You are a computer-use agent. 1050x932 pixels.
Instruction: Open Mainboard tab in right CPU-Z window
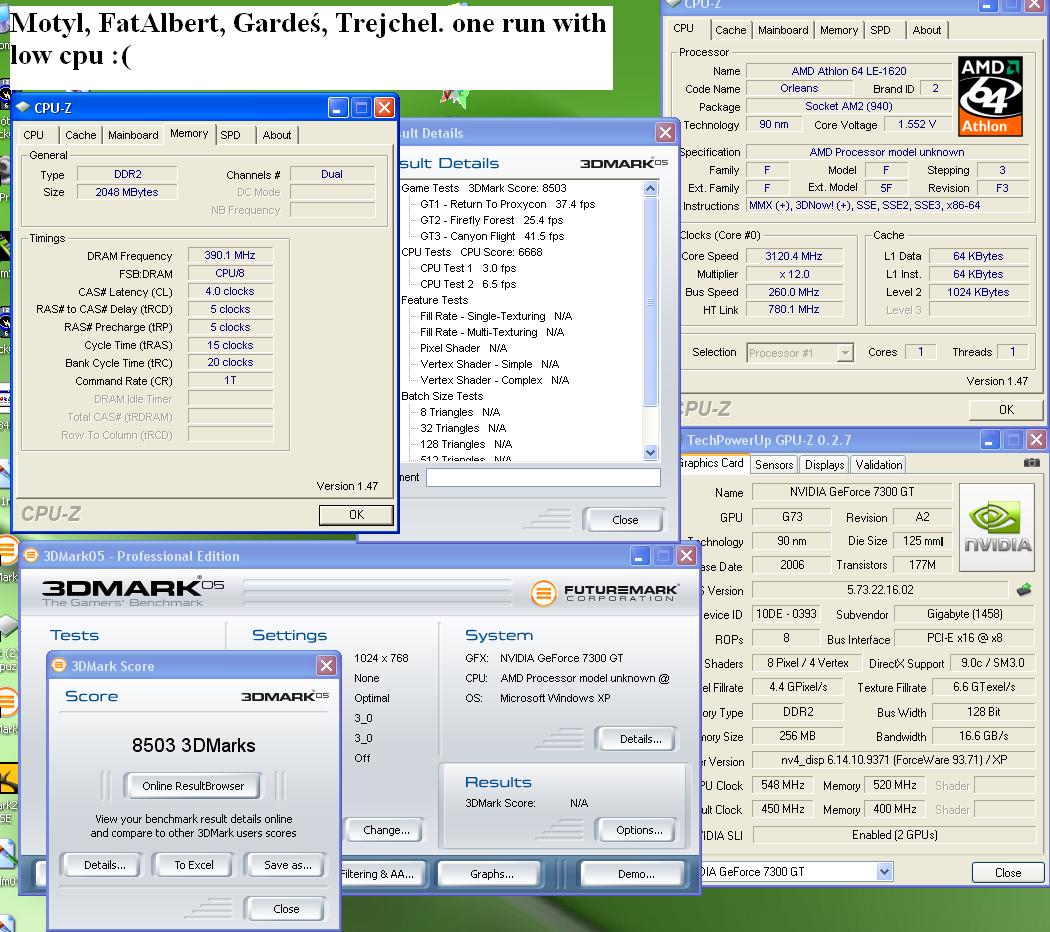coord(783,30)
